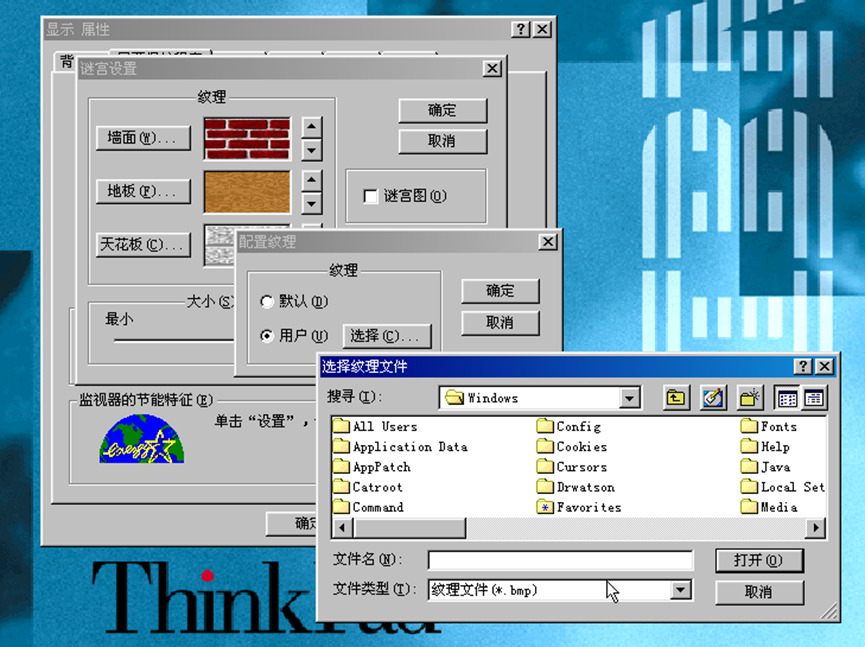This screenshot has width=865, height=647.
Task: Select the Config folder
Action: click(x=569, y=426)
